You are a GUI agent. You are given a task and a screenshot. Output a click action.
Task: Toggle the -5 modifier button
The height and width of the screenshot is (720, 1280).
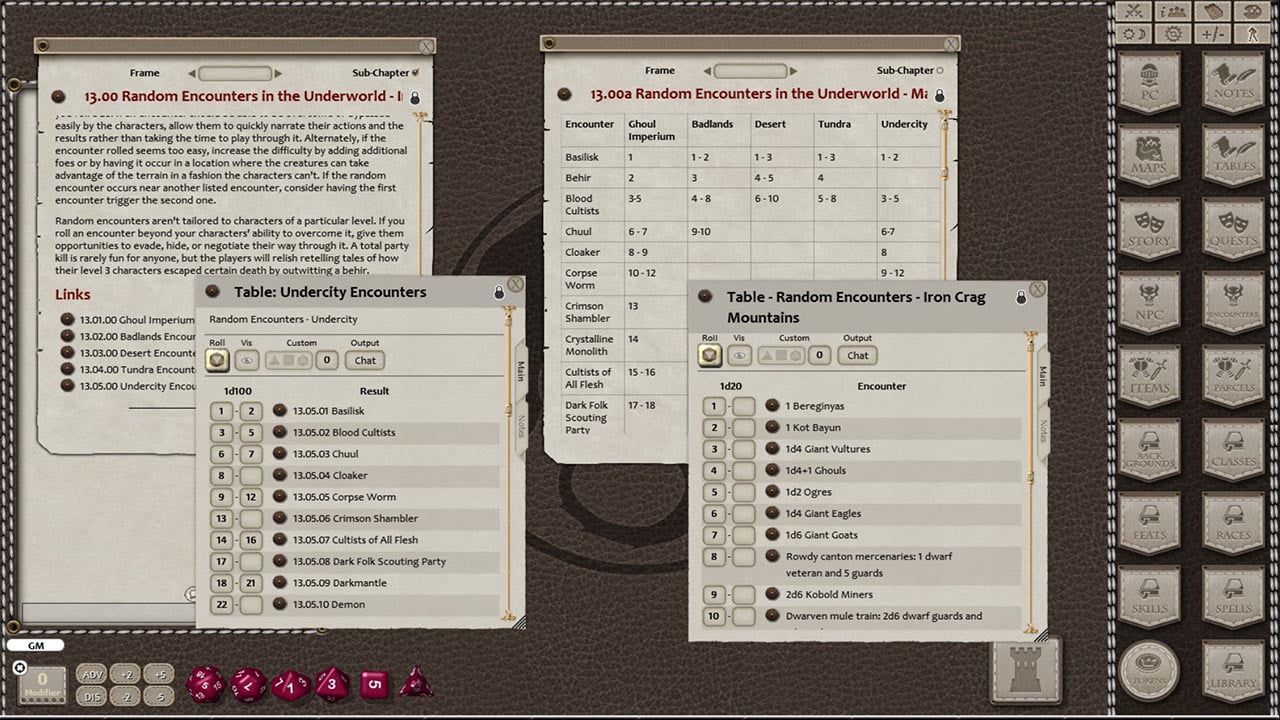(x=158, y=696)
